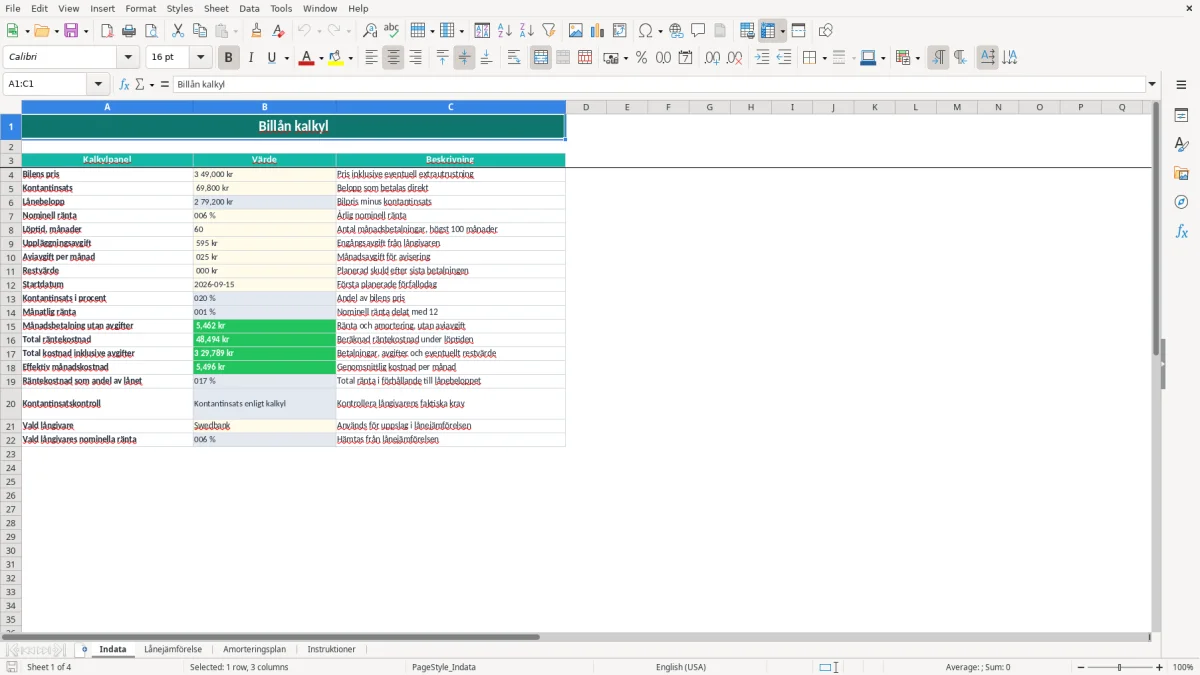Open the Data menu
The width and height of the screenshot is (1200, 675).
coord(249,8)
